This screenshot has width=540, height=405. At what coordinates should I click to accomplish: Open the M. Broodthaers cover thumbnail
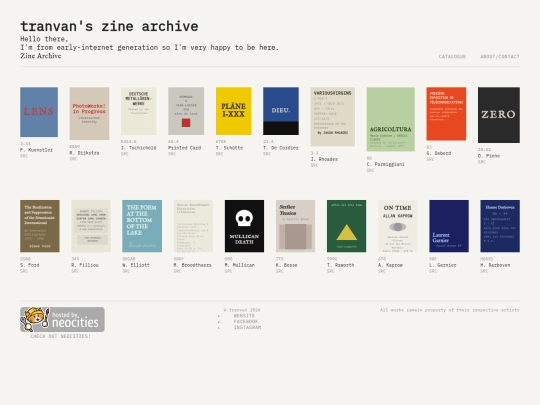(x=193, y=226)
